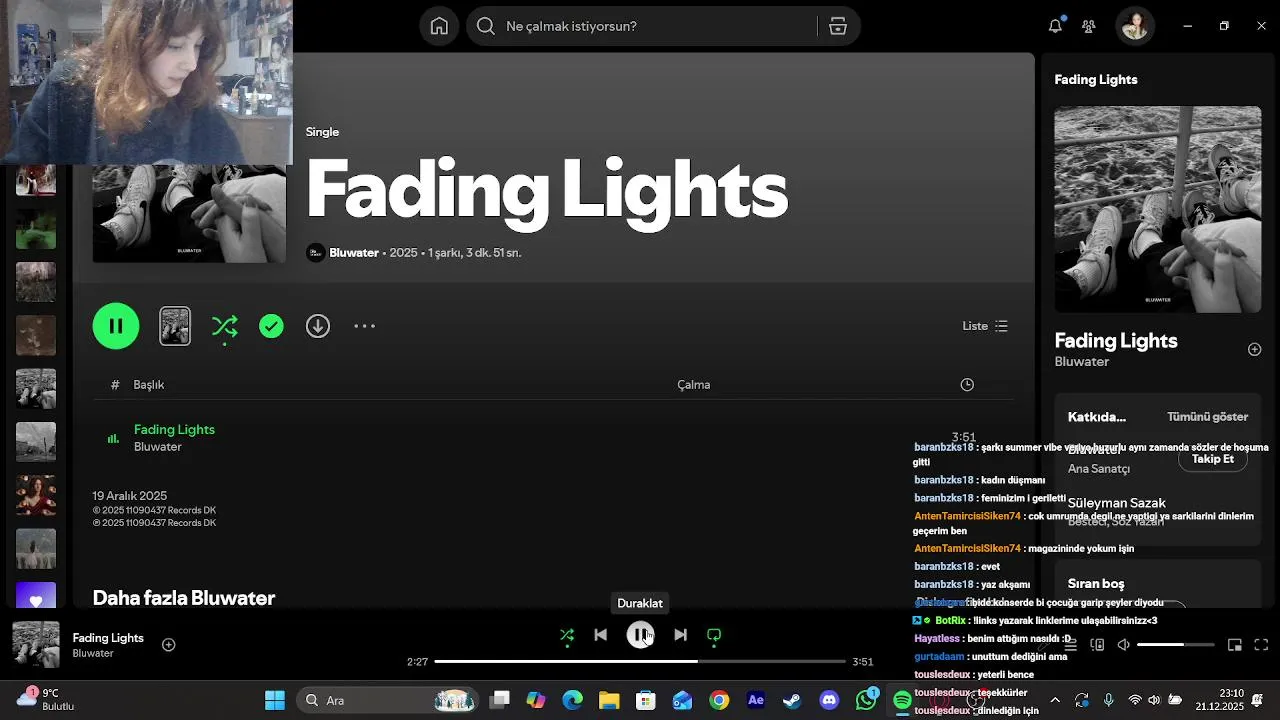Open Bluwater link in the track row

click(x=158, y=447)
